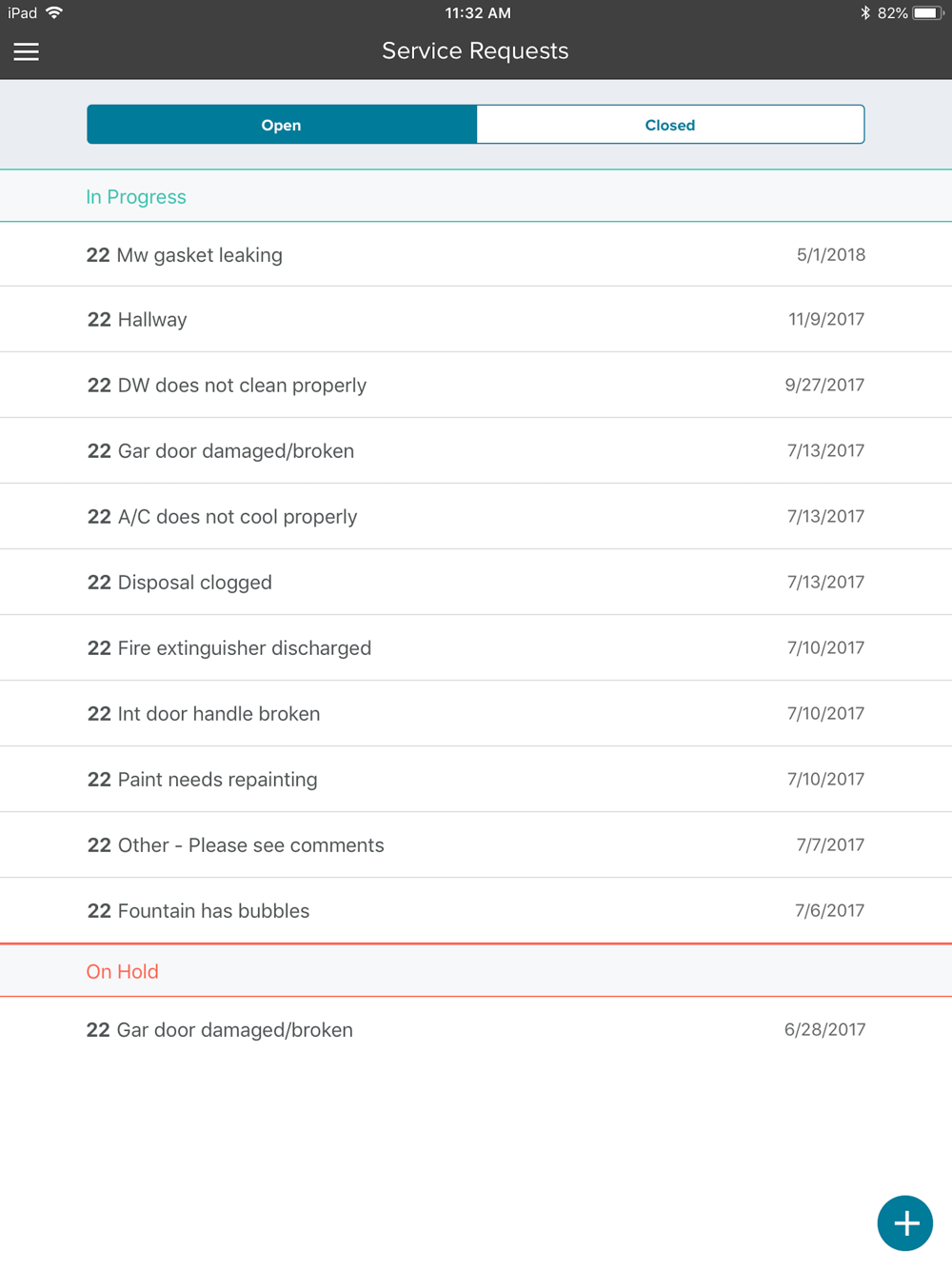Select the Open tab
Screen dimensions: 952x1270
[x=282, y=125]
